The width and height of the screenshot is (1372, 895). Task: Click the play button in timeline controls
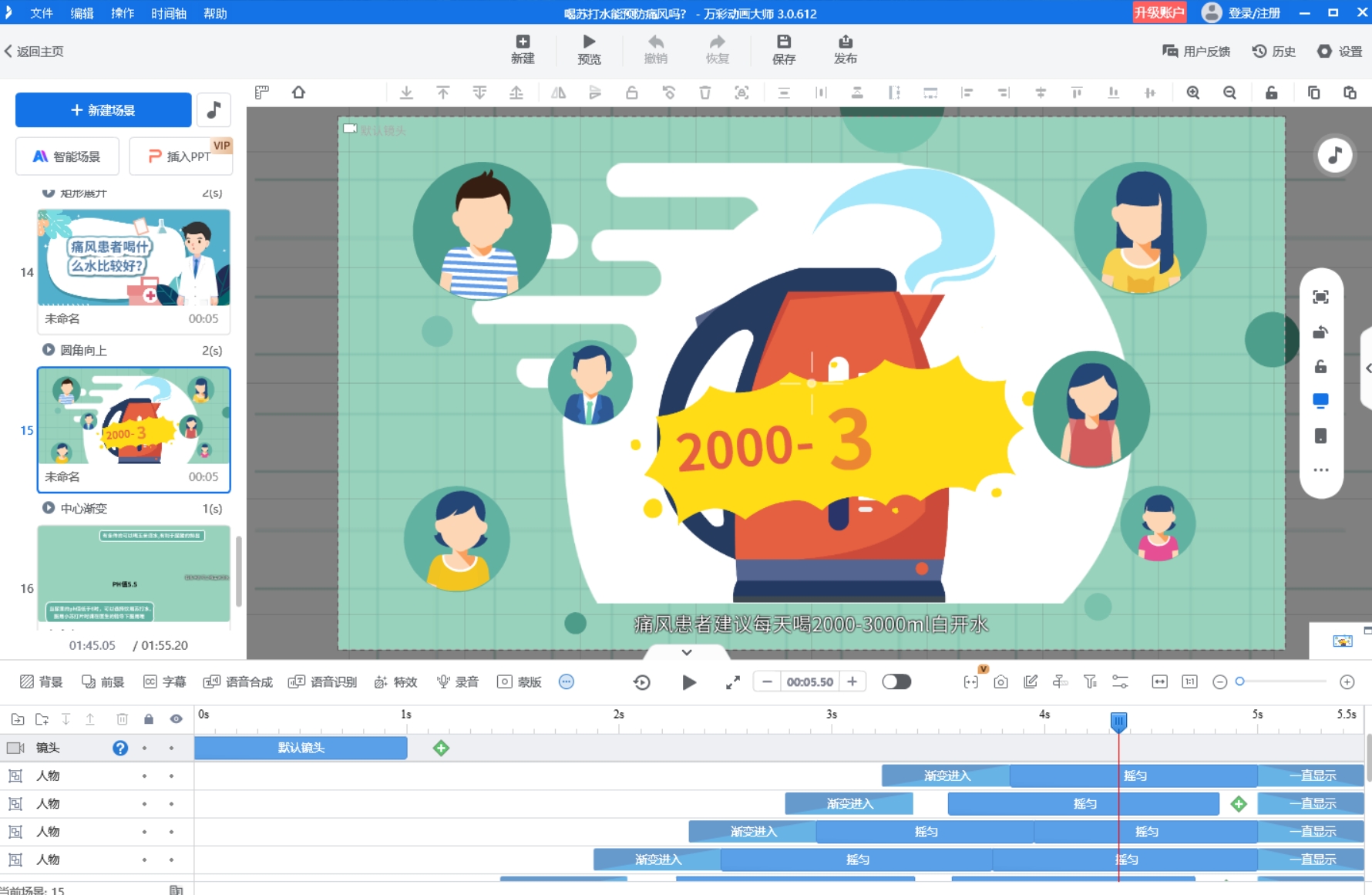tap(689, 682)
